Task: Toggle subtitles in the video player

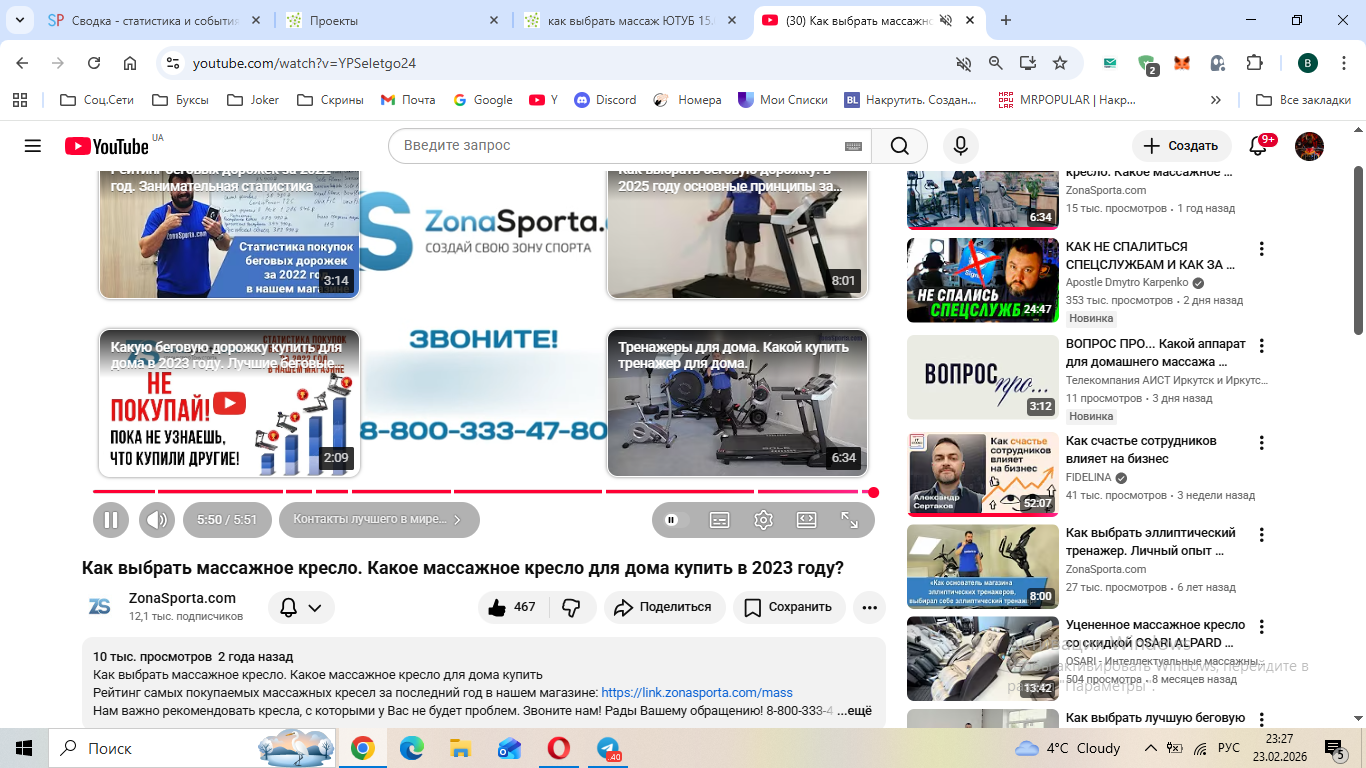Action: 719,520
